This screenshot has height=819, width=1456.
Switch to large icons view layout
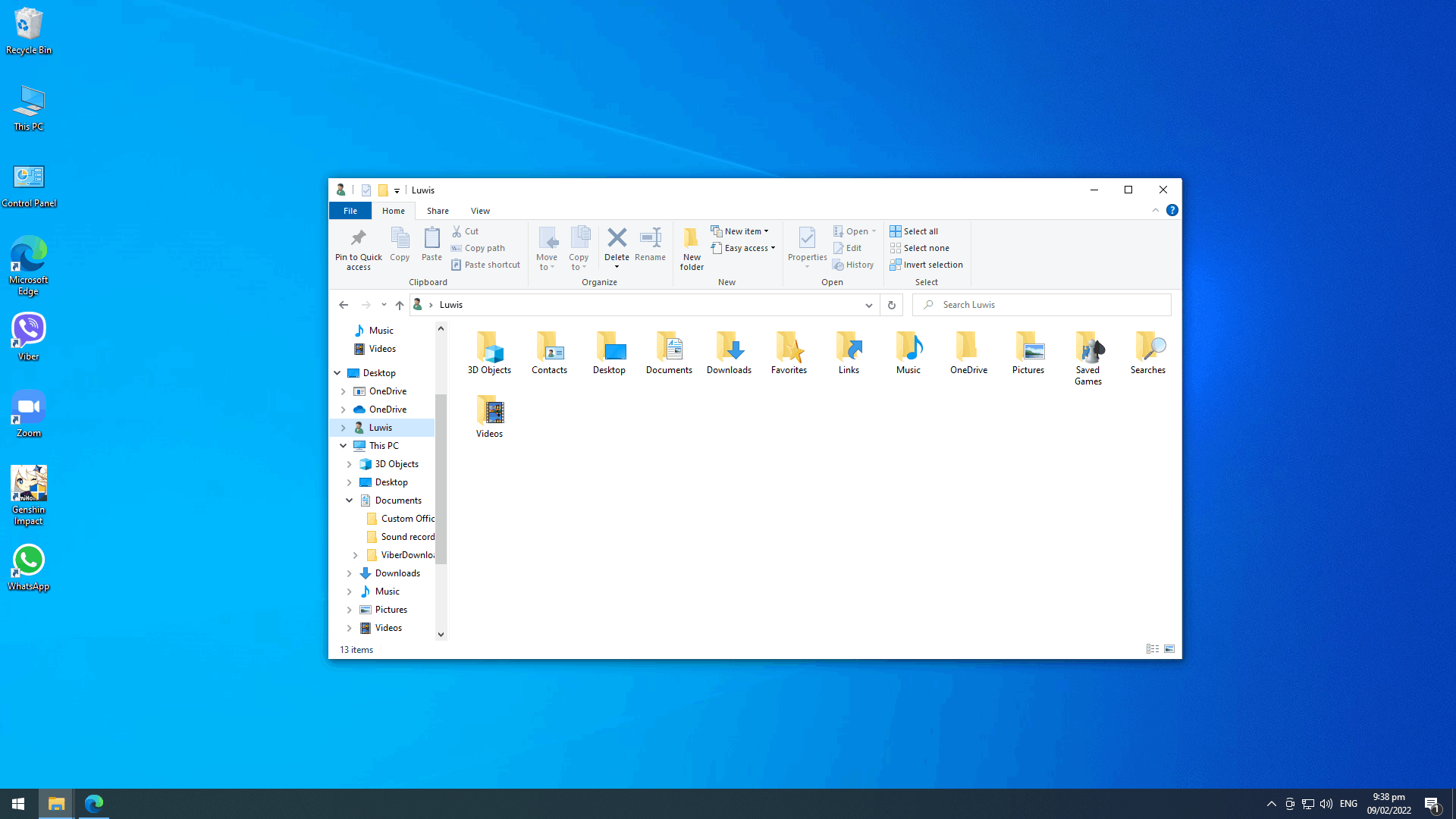click(x=1169, y=649)
